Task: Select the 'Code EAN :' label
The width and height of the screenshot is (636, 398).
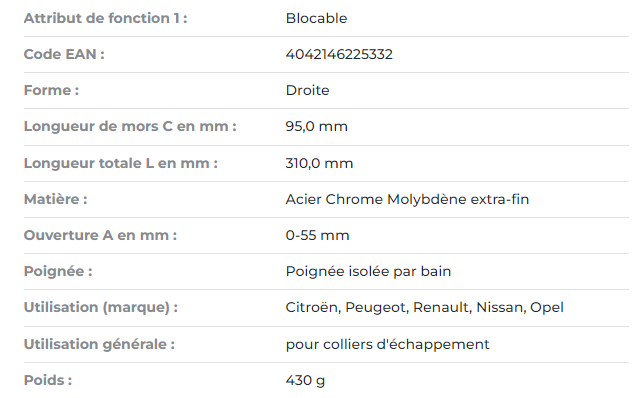Action: 64,54
